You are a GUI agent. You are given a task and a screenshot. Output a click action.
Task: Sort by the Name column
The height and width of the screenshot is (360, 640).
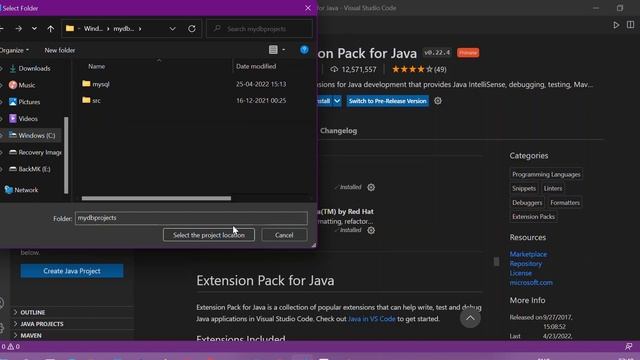point(97,66)
